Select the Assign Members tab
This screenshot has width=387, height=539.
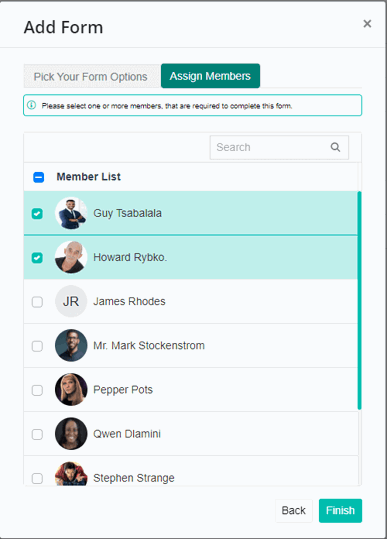(210, 76)
